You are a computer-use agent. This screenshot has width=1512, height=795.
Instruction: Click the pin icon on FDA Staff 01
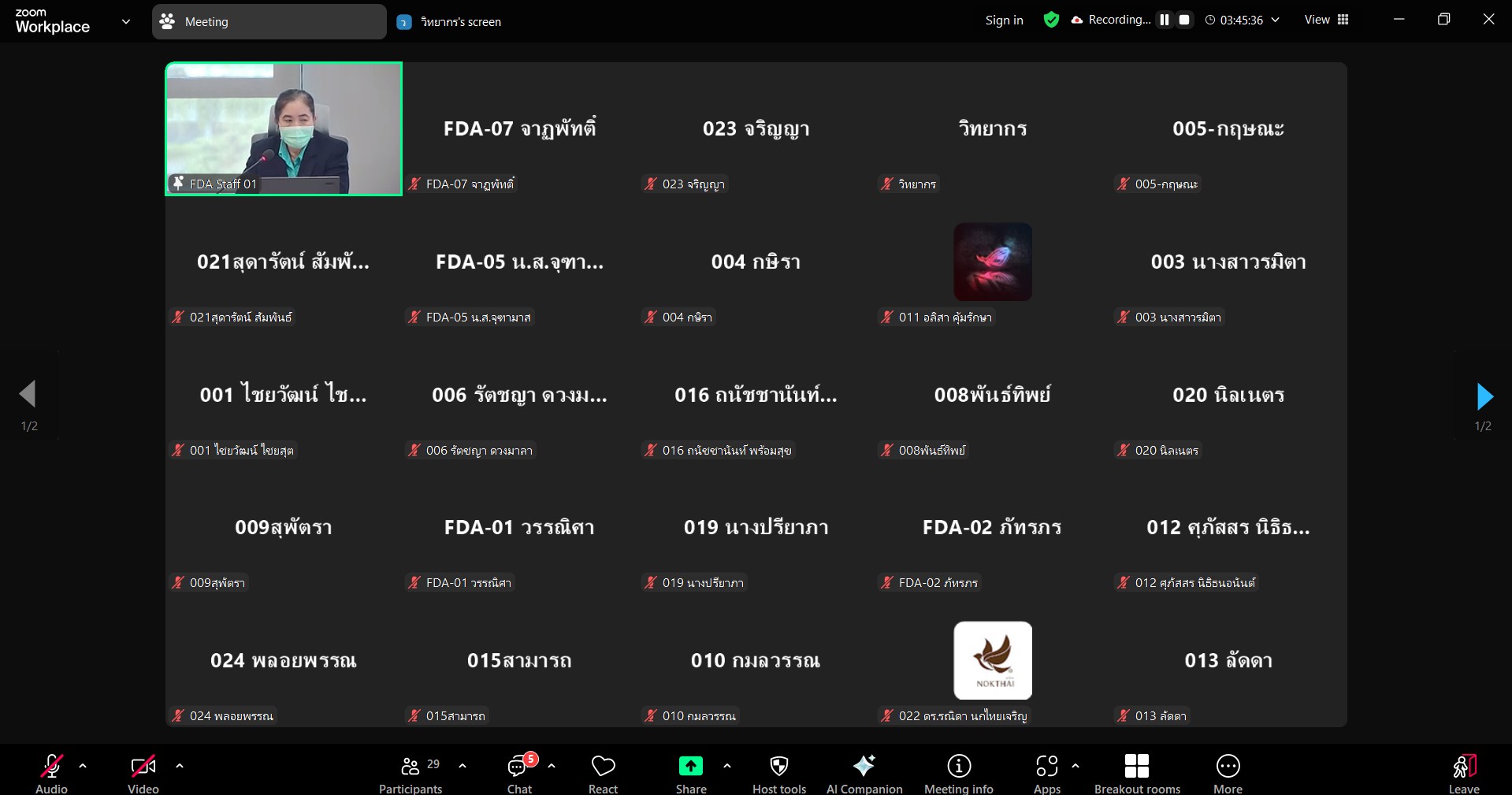tap(178, 183)
